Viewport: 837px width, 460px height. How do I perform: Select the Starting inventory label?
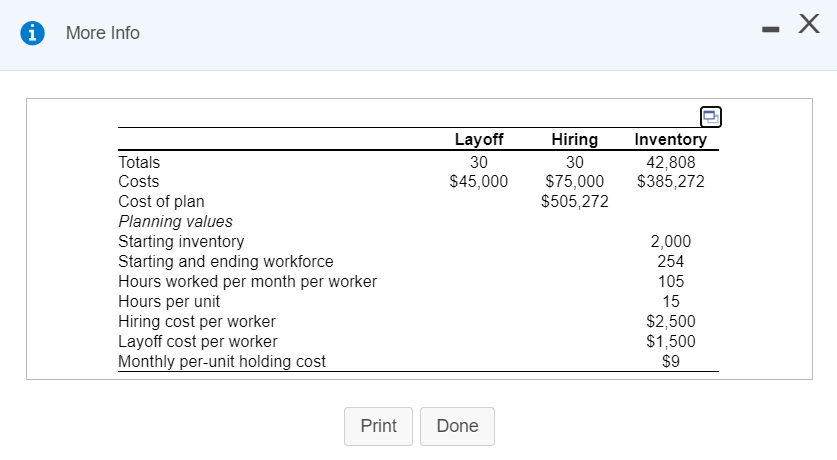tap(181, 242)
